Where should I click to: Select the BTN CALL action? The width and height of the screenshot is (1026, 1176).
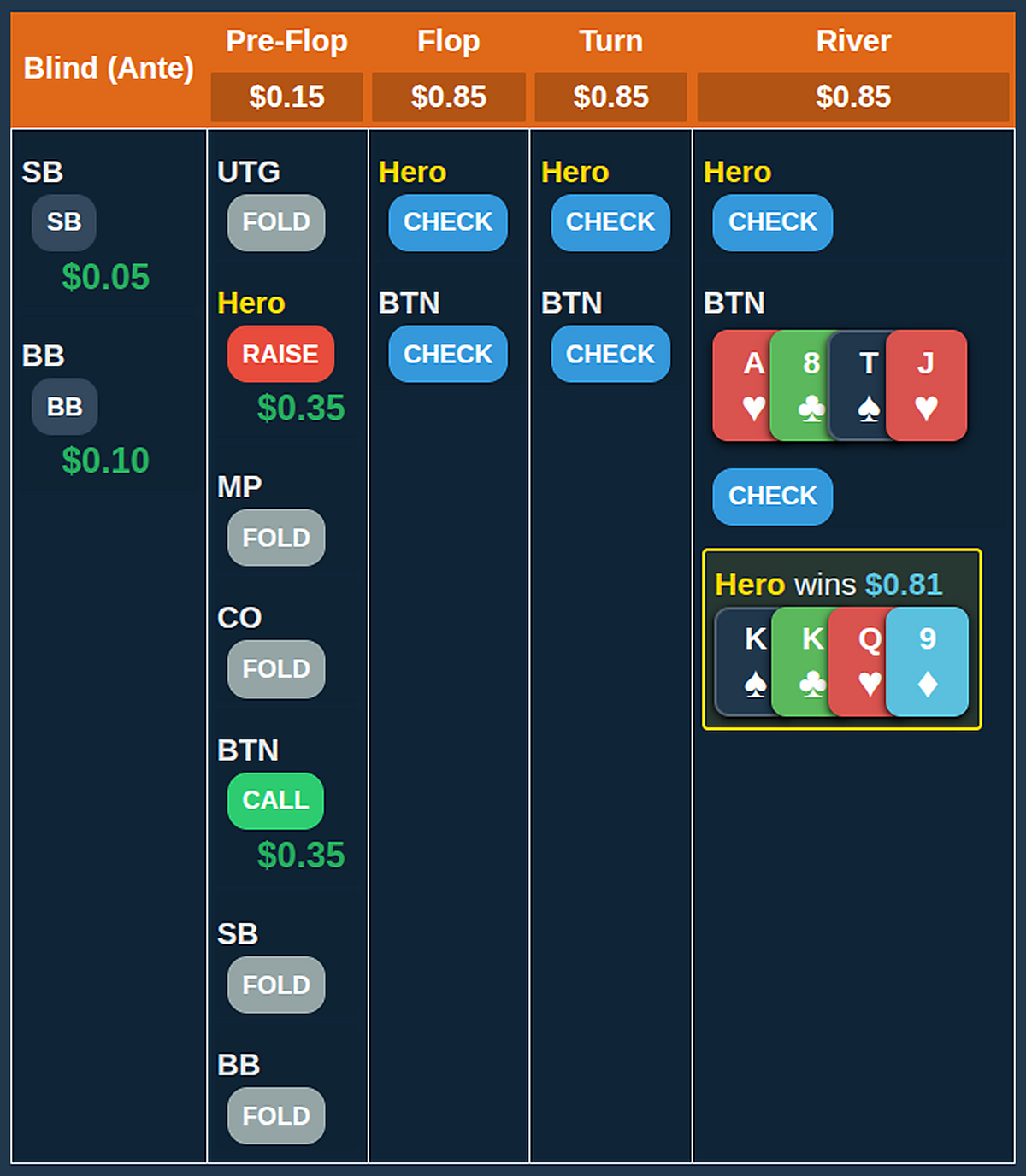(x=275, y=801)
